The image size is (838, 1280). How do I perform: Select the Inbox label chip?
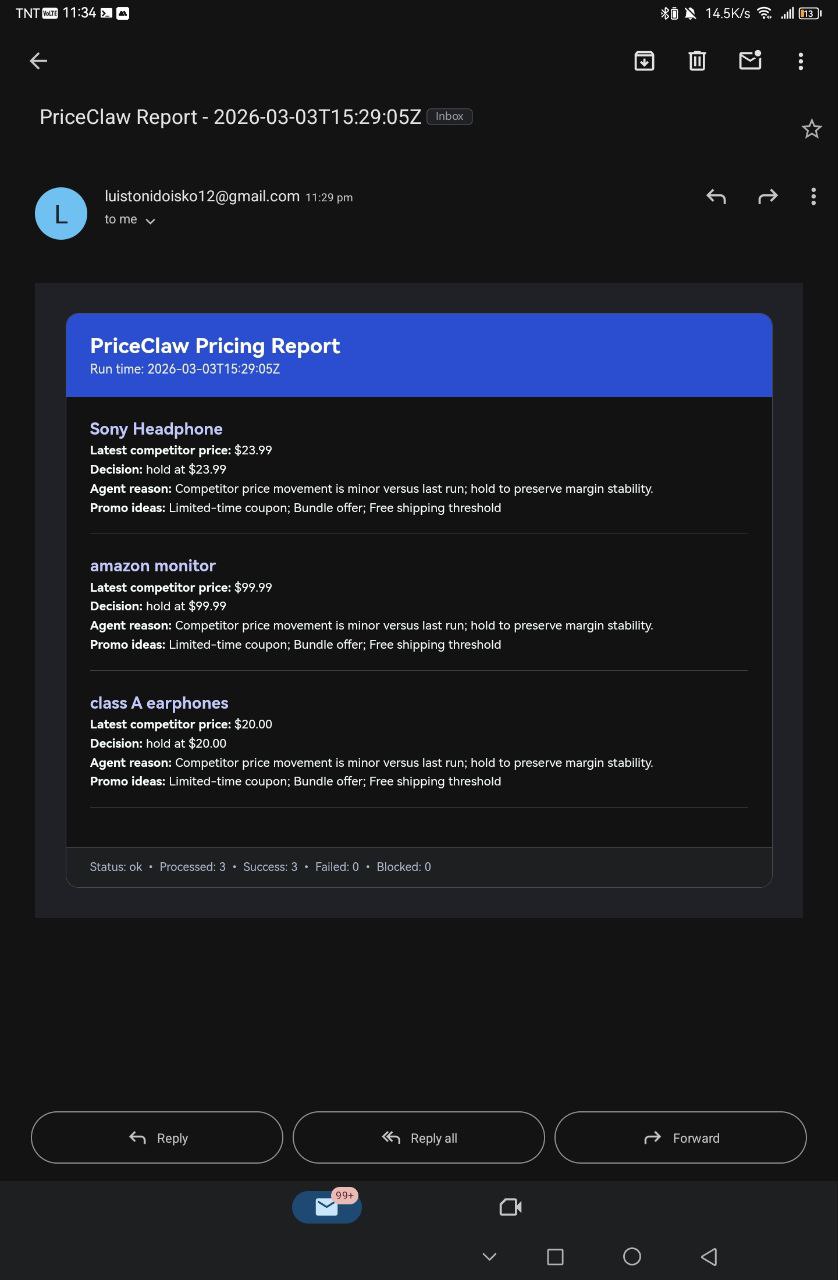[449, 116]
